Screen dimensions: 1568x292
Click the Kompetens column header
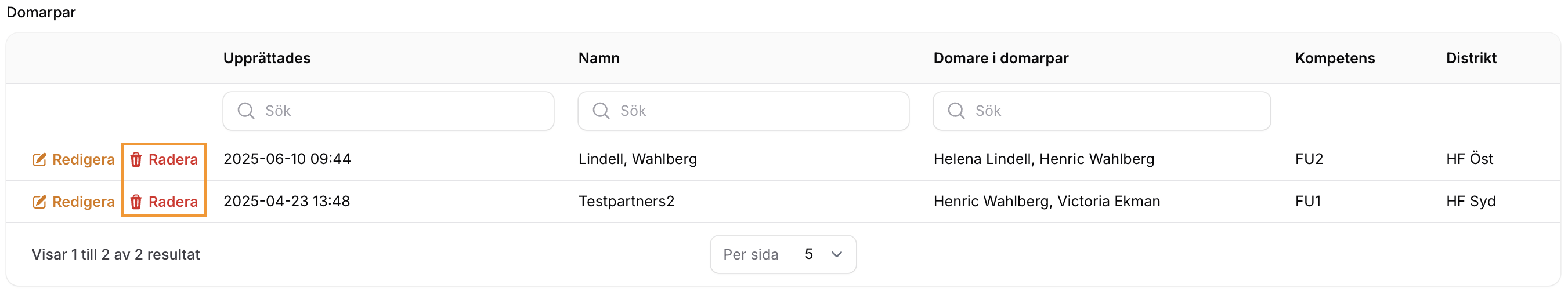coord(1334,59)
